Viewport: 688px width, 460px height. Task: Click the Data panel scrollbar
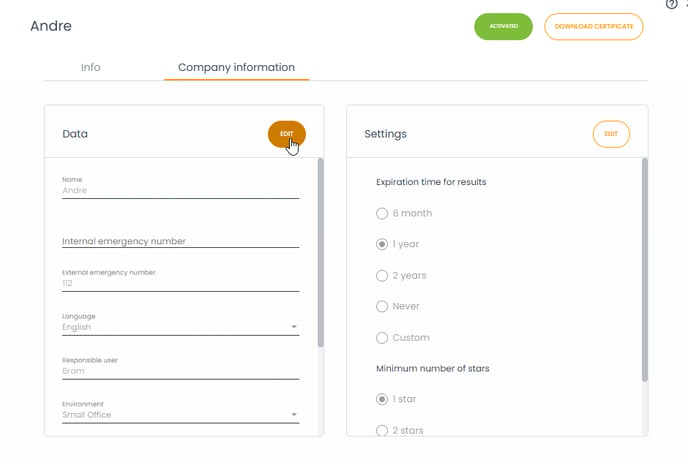point(320,250)
